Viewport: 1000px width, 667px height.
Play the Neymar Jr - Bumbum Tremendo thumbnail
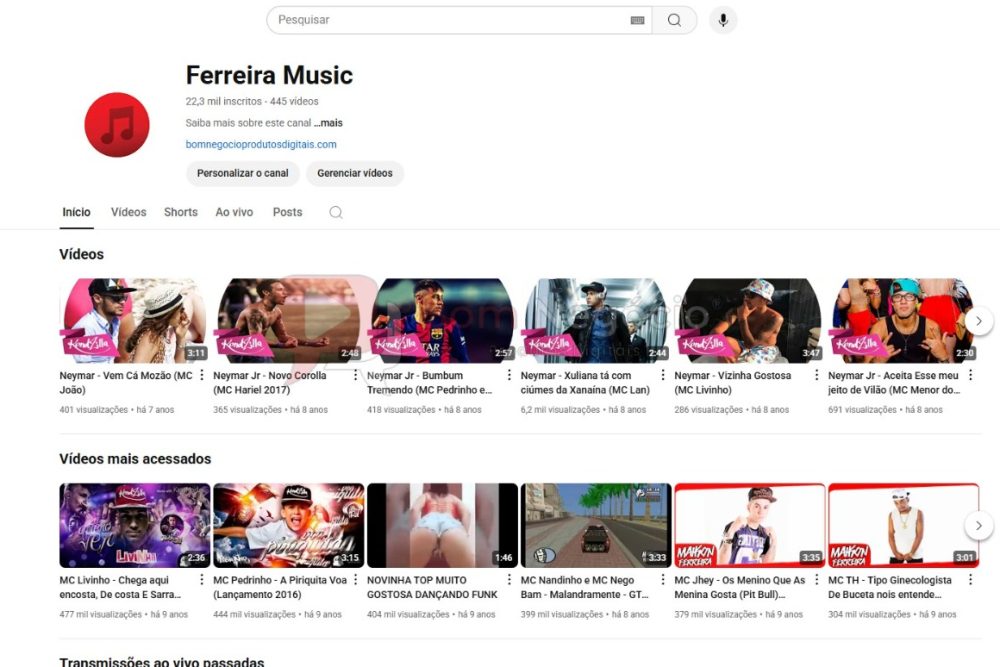click(x=442, y=321)
